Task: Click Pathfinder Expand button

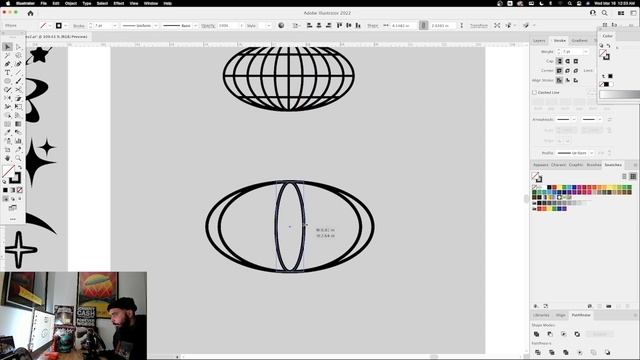Action: point(600,334)
